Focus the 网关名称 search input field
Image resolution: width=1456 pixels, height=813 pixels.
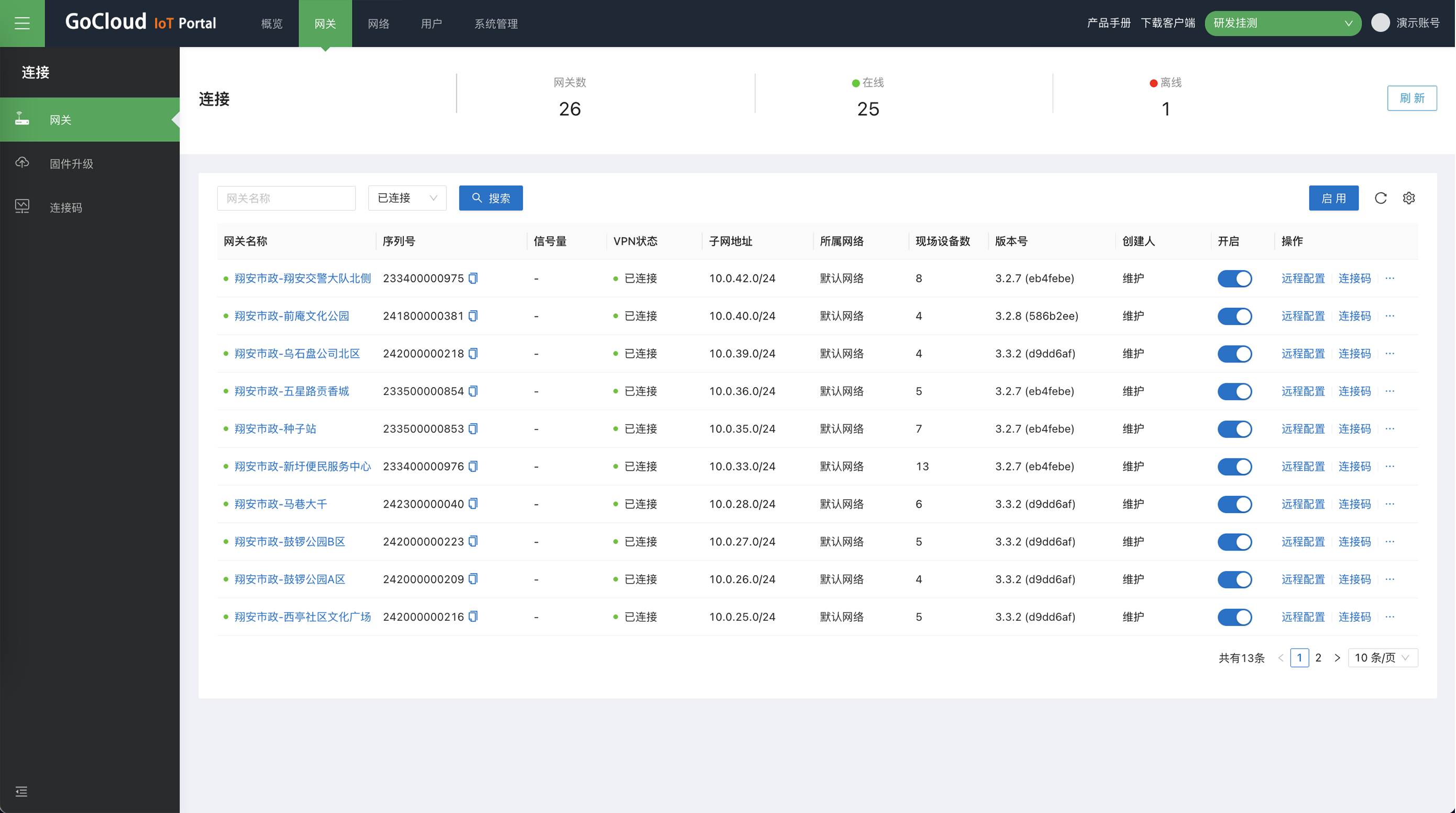click(286, 198)
